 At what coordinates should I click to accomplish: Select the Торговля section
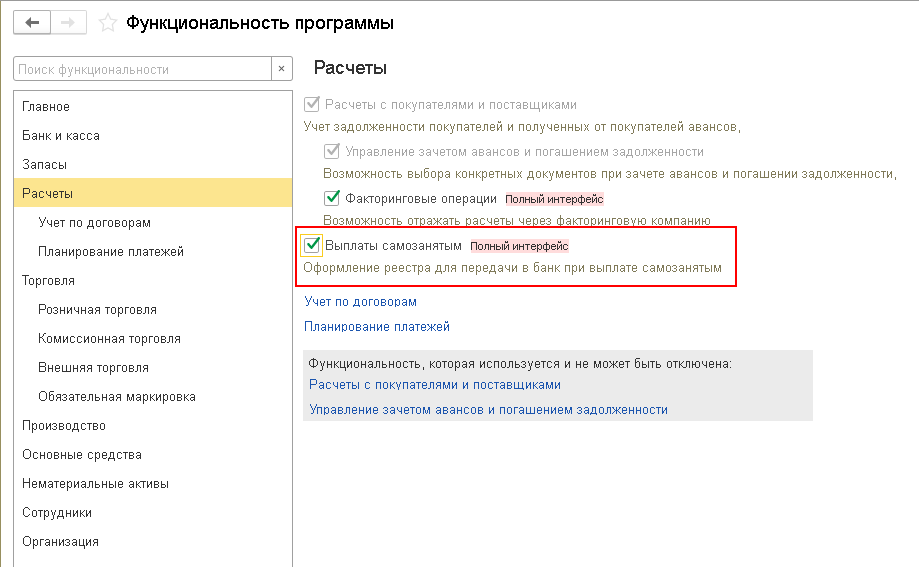click(48, 281)
